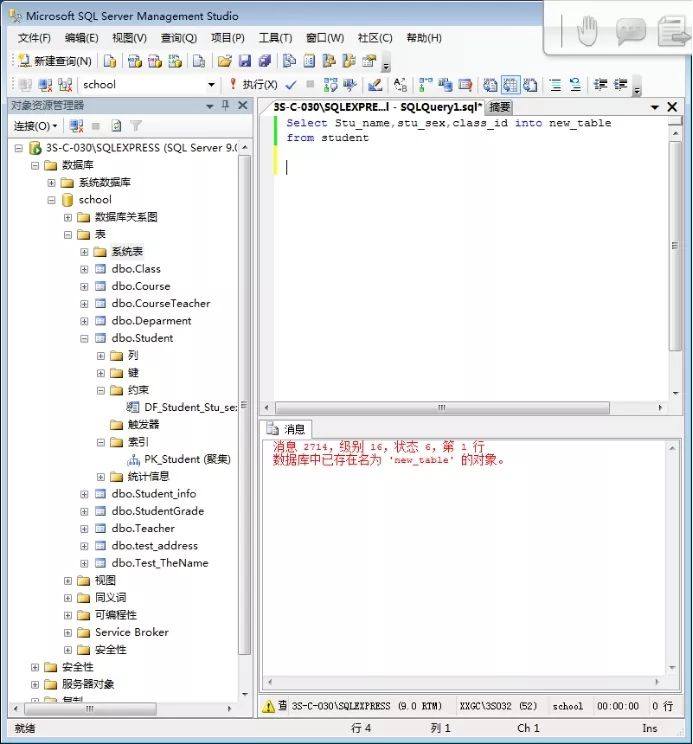Click the raise-hand icon in overlay panel

point(587,31)
